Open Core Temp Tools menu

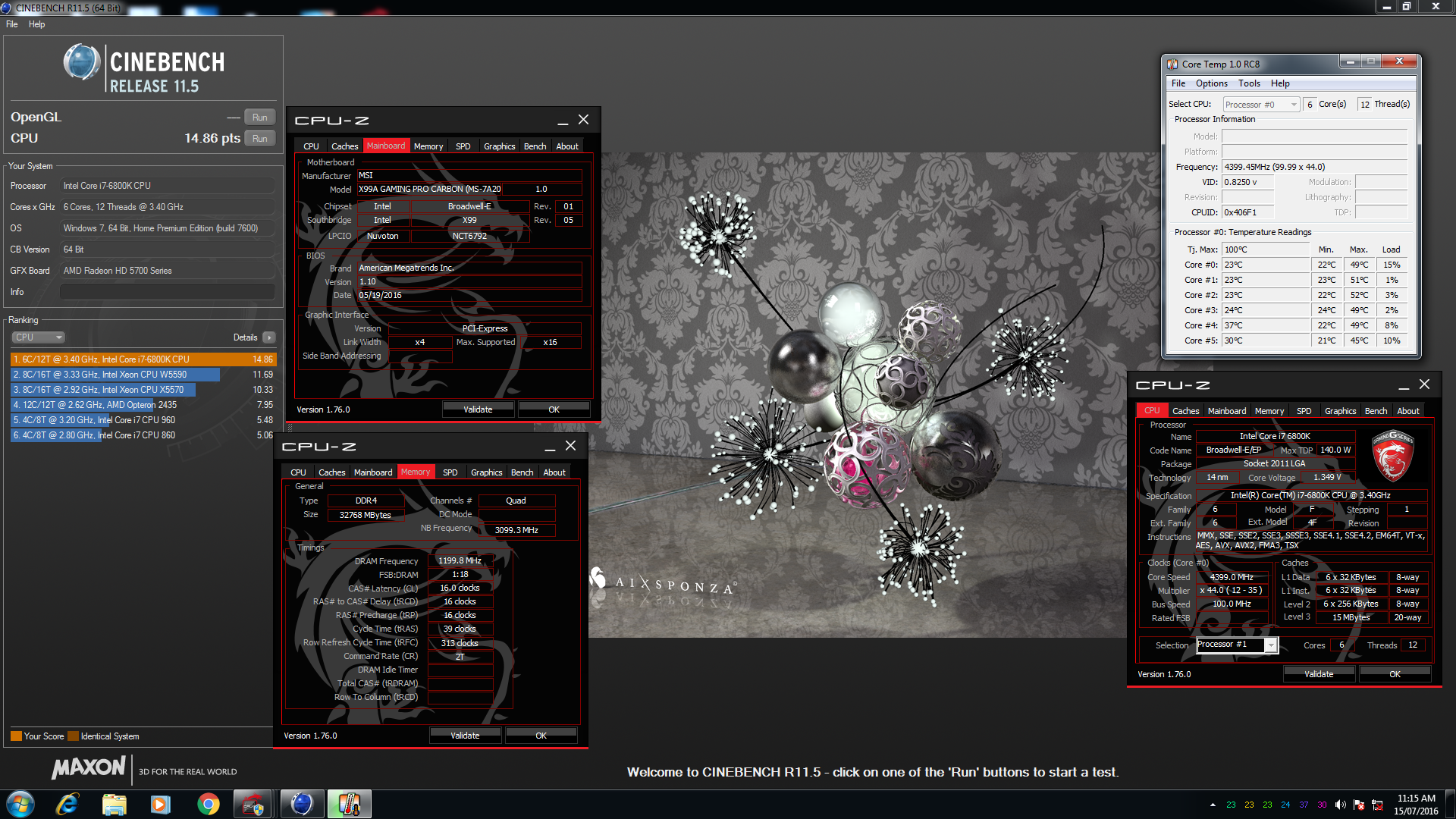tap(1249, 83)
